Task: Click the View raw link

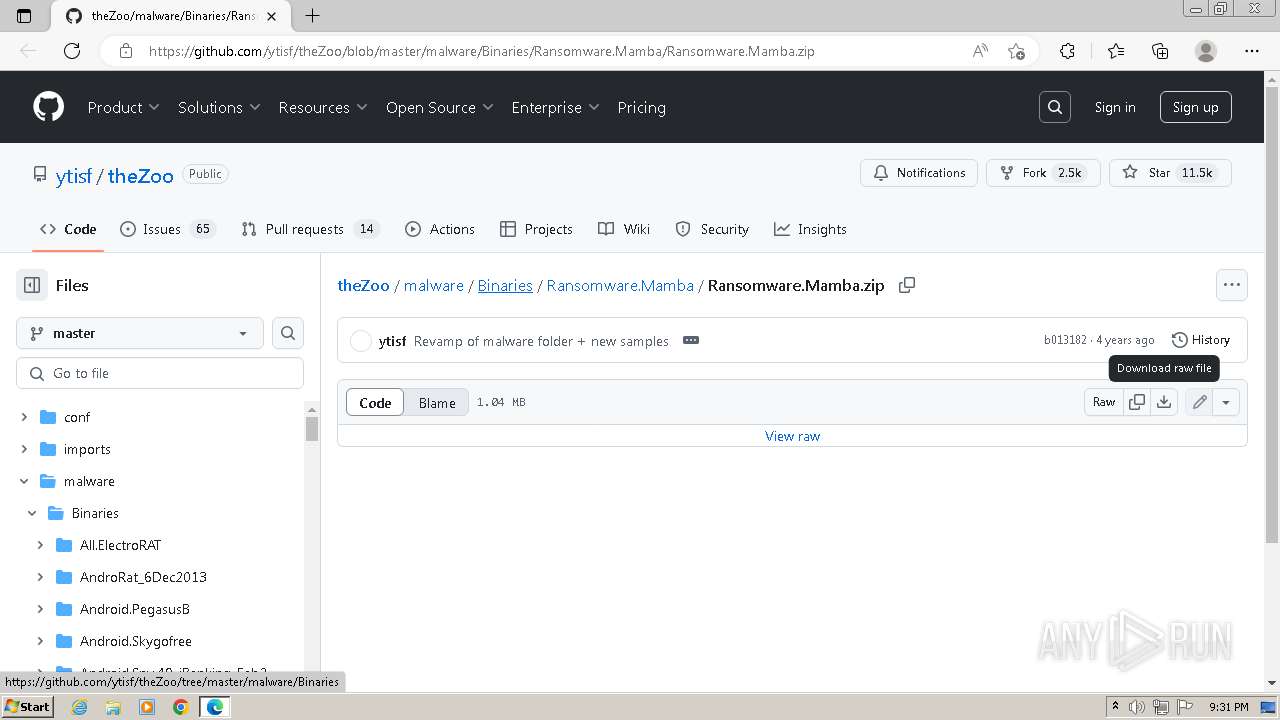Action: pos(792,436)
